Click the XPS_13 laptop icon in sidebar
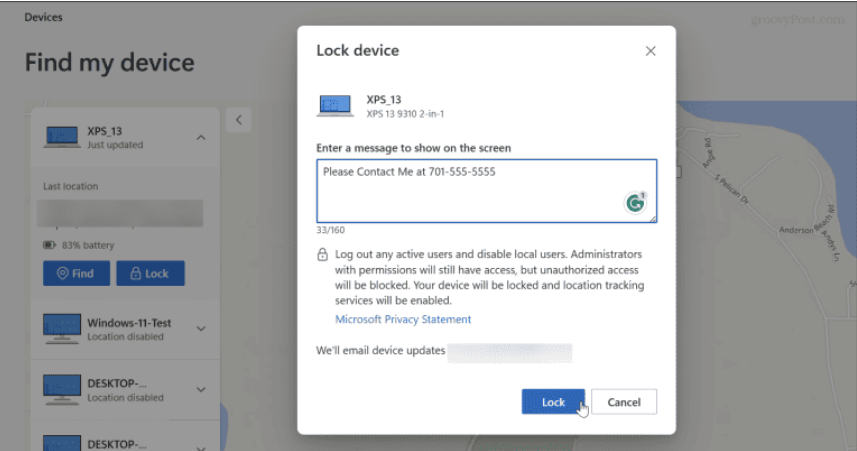 (62, 137)
